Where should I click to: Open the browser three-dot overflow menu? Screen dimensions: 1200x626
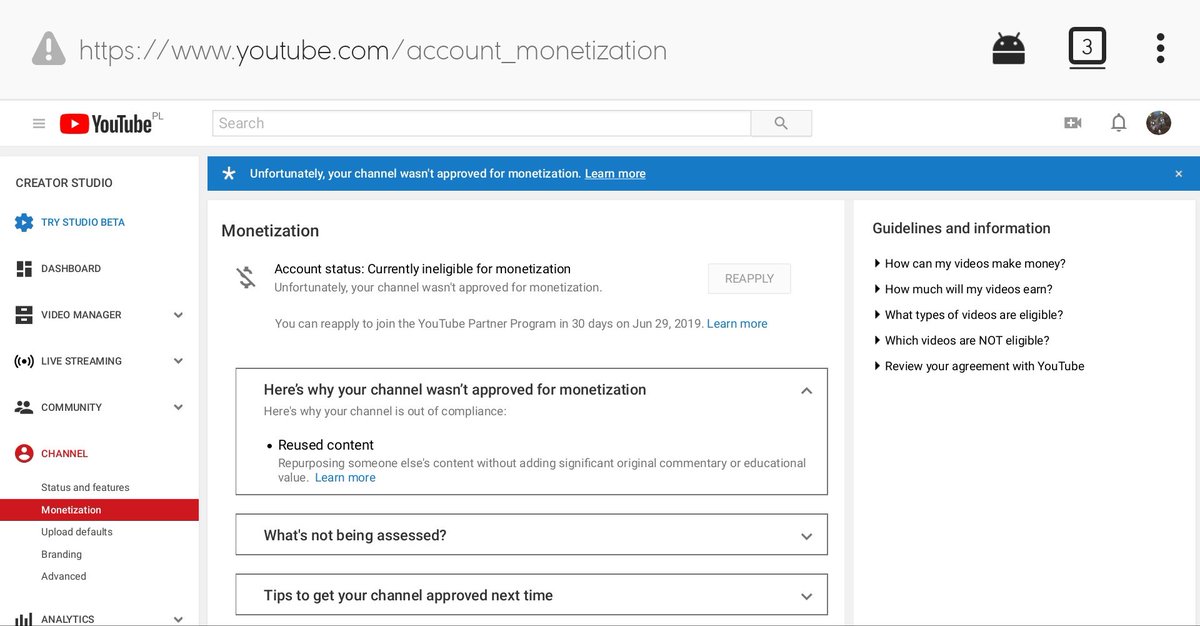pyautogui.click(x=1160, y=48)
